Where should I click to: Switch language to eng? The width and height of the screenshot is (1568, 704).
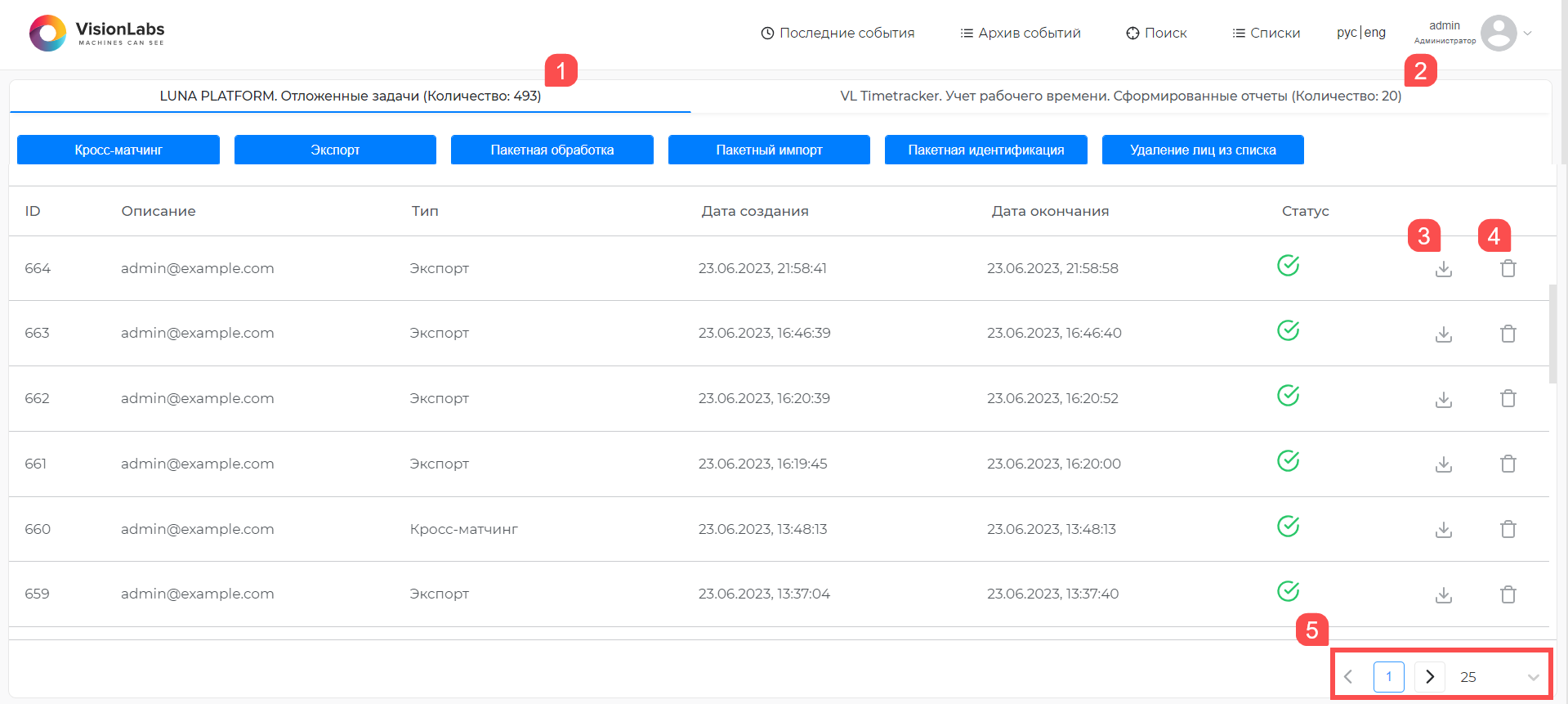pos(1375,33)
